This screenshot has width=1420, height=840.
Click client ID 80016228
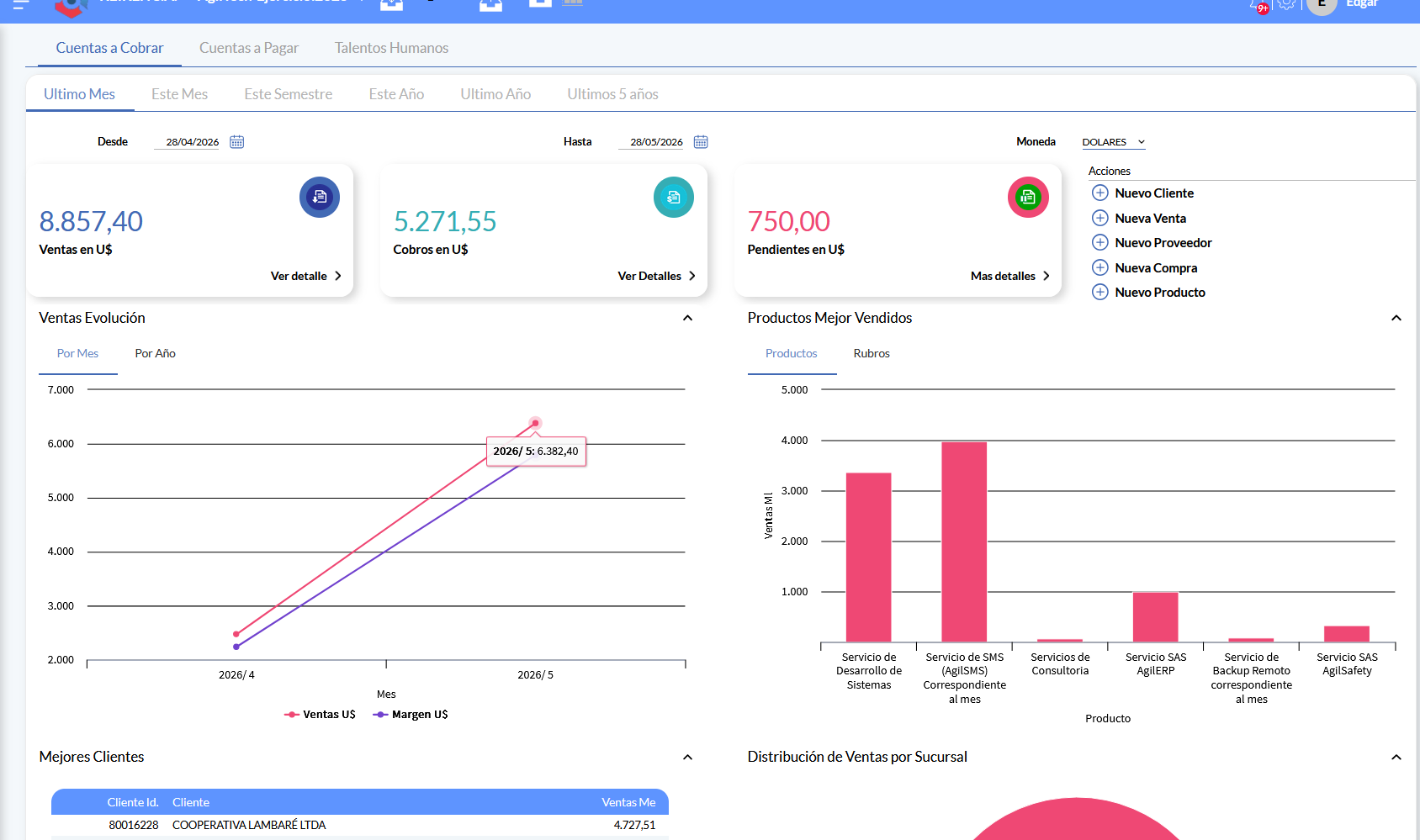(134, 825)
